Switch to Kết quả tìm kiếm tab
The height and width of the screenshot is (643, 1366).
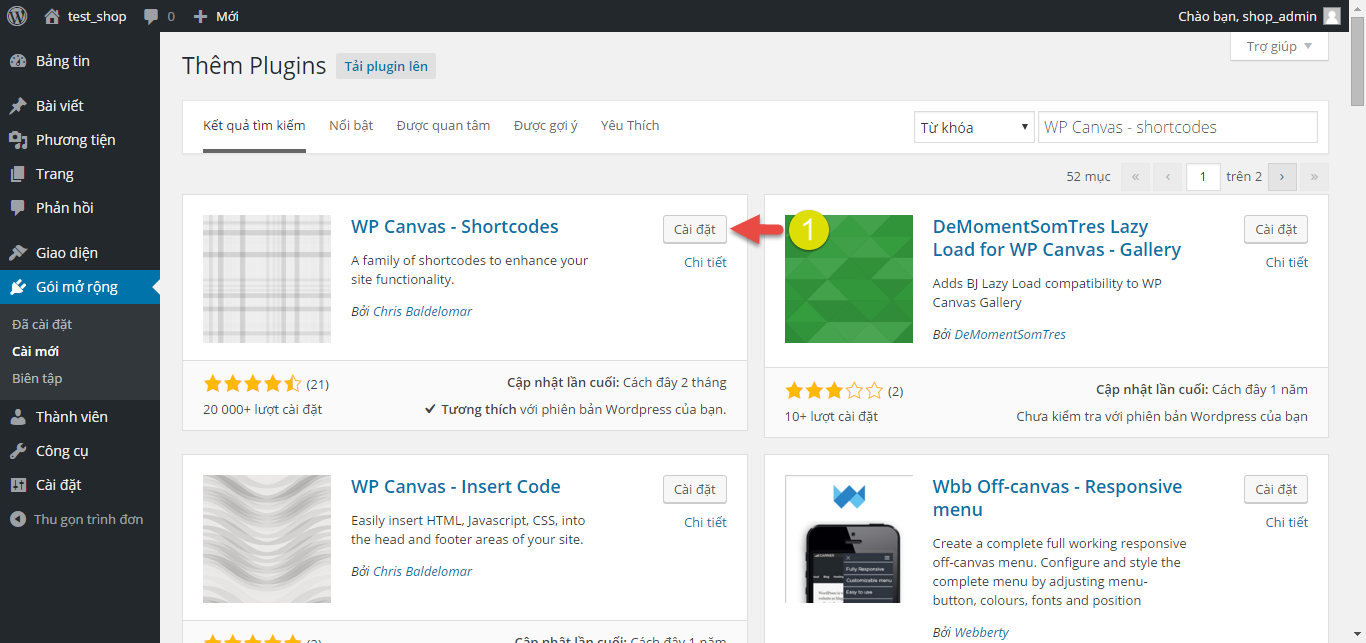254,125
